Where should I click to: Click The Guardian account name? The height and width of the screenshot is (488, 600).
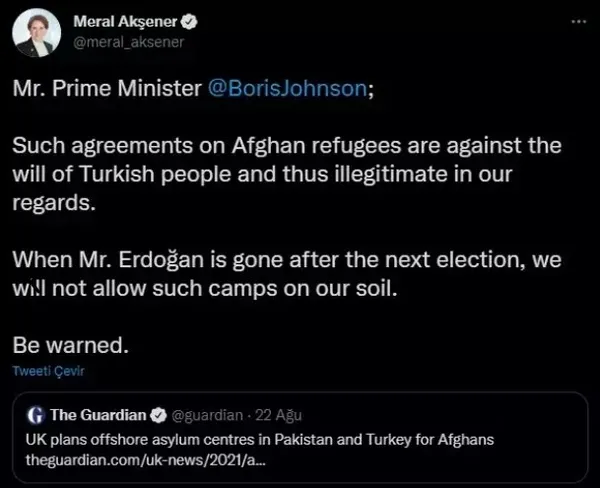(x=98, y=414)
